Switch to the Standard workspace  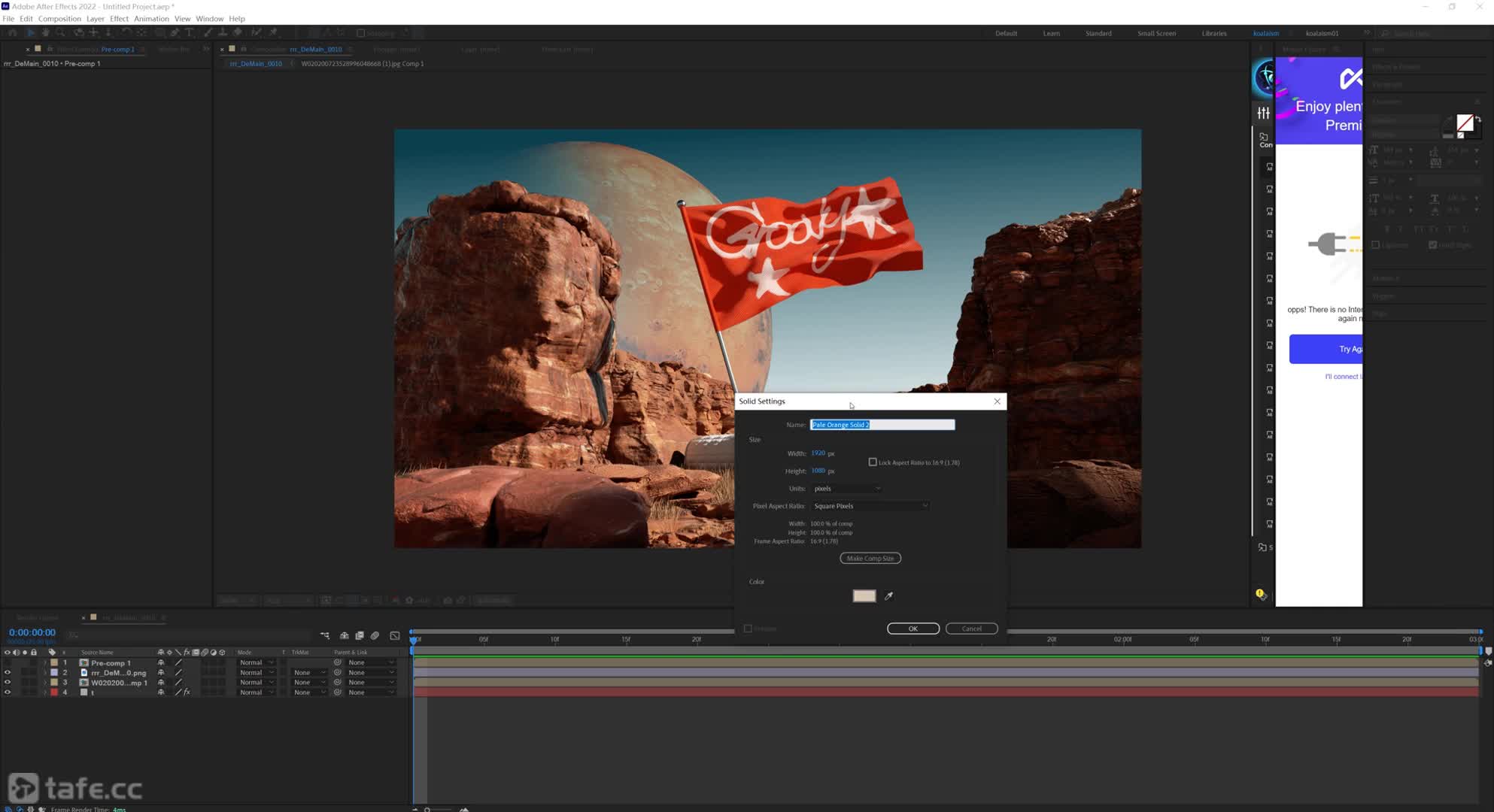click(x=1098, y=33)
